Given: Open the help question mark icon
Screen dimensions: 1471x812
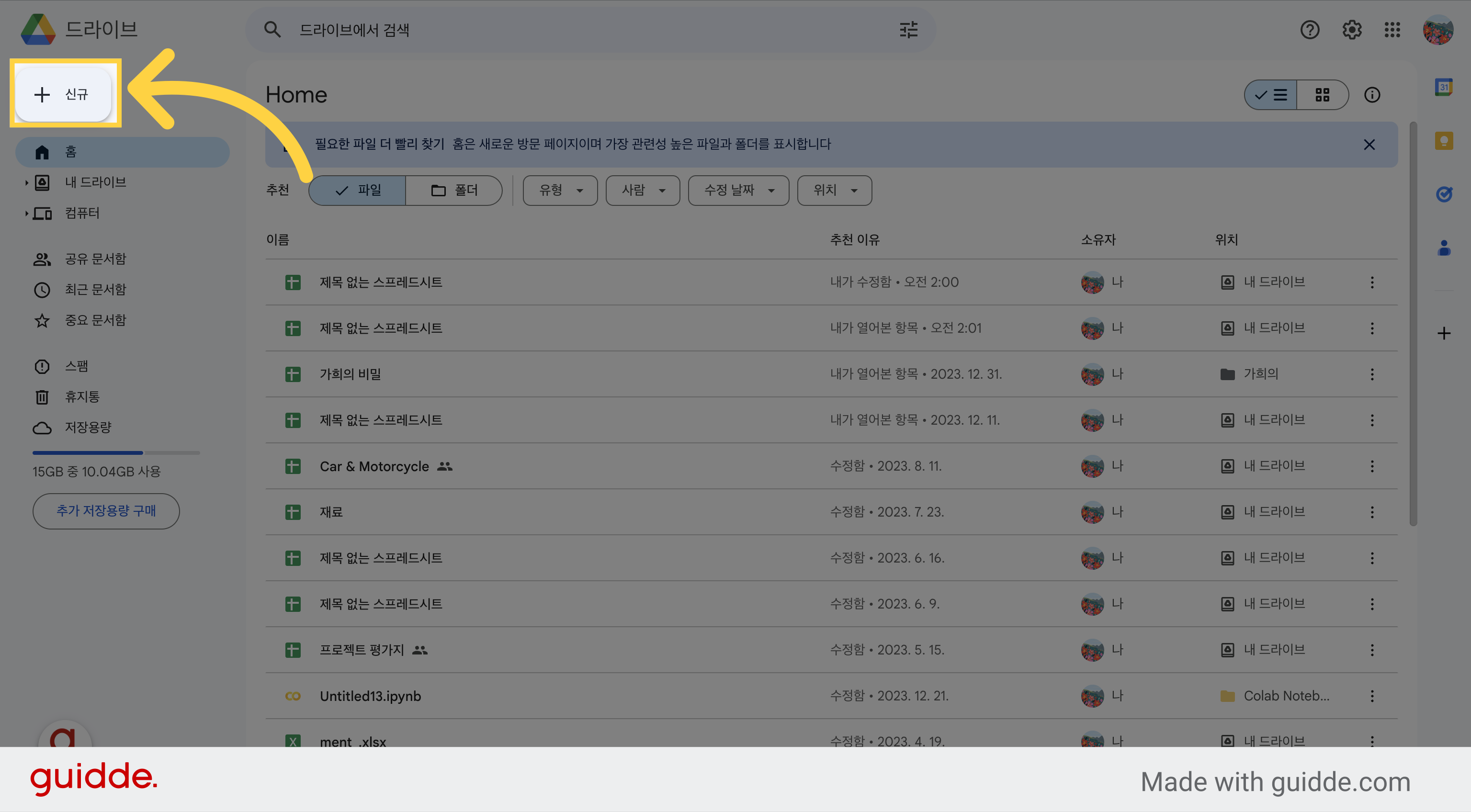Looking at the screenshot, I should [1310, 30].
